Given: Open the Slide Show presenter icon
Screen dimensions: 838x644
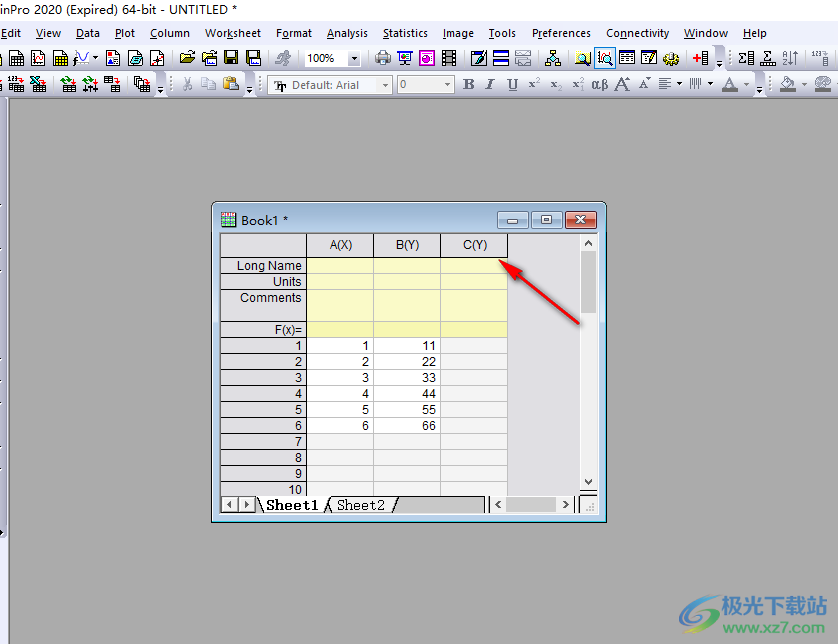Looking at the screenshot, I should [405, 58].
